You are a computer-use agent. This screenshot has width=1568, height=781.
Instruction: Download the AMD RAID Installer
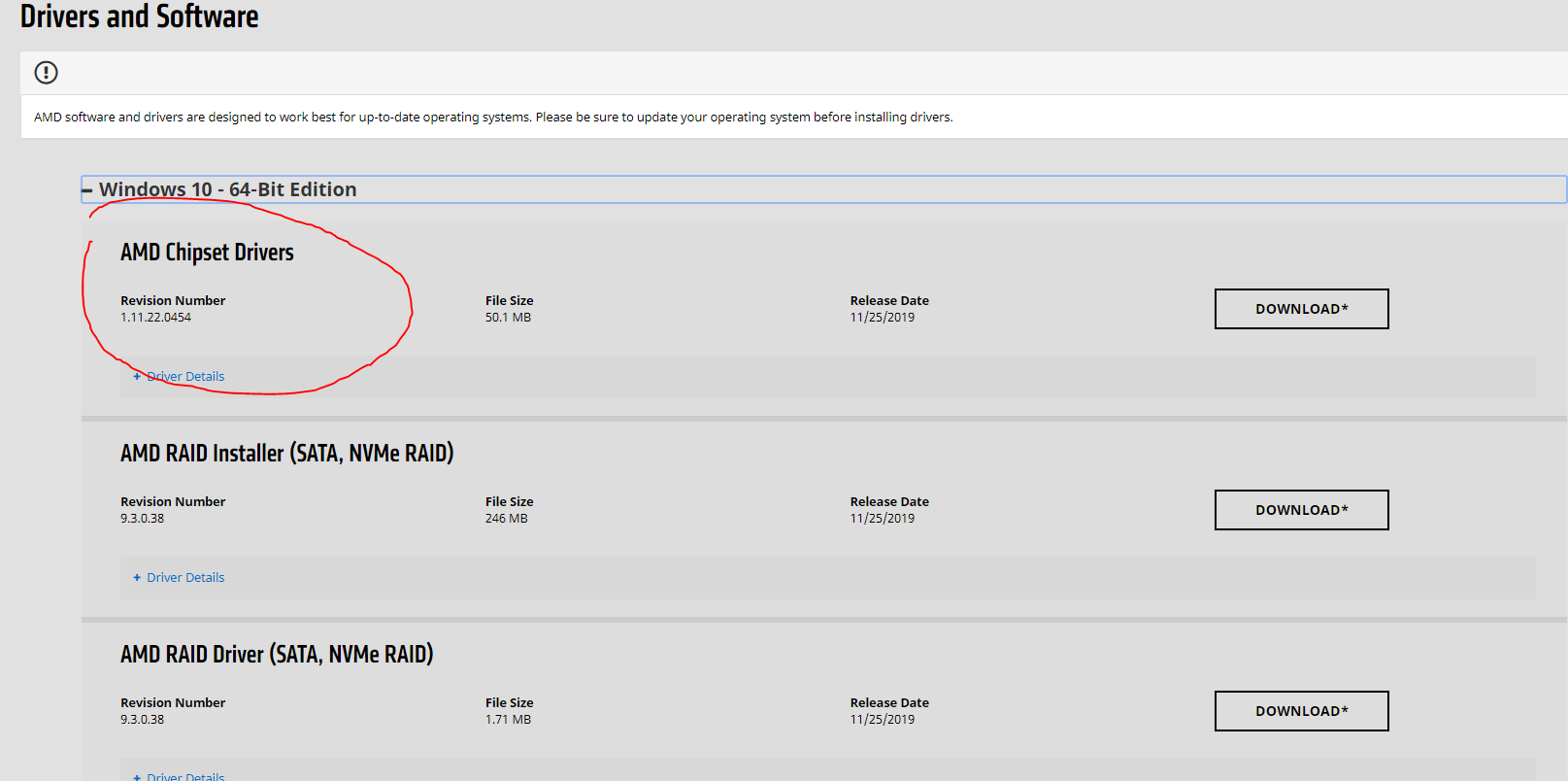tap(1301, 510)
